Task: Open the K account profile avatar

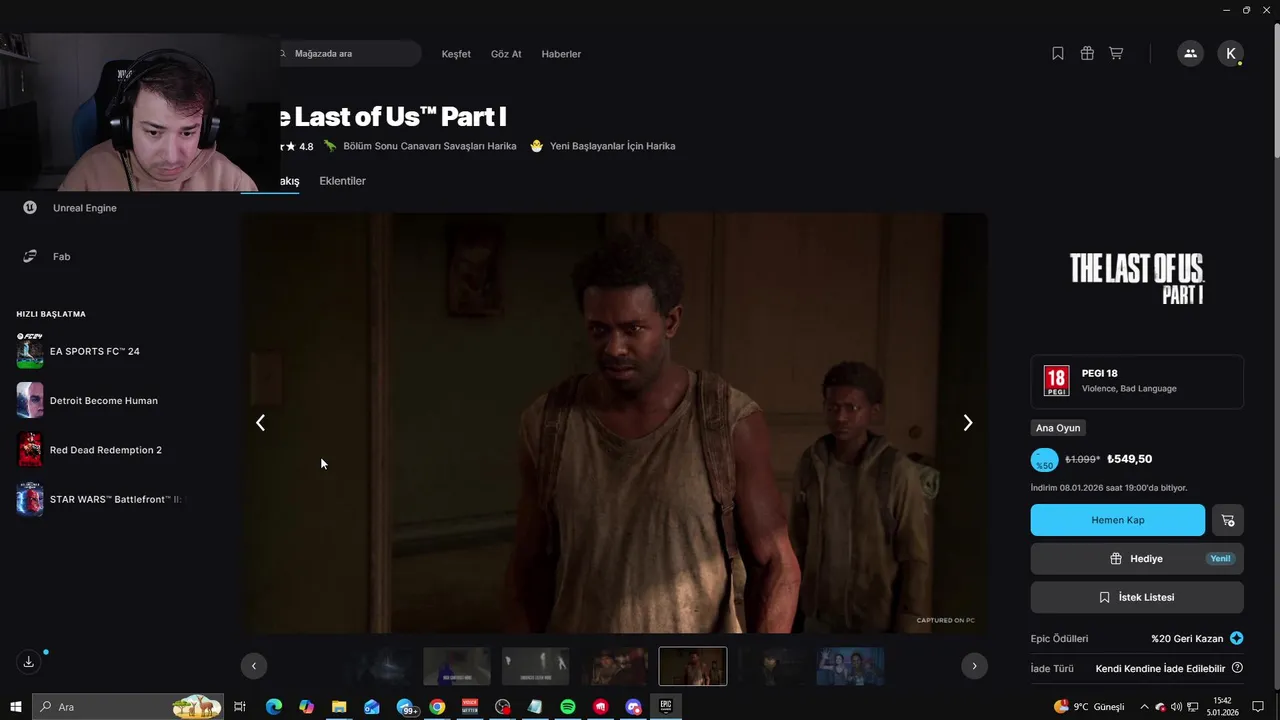Action: click(x=1231, y=54)
